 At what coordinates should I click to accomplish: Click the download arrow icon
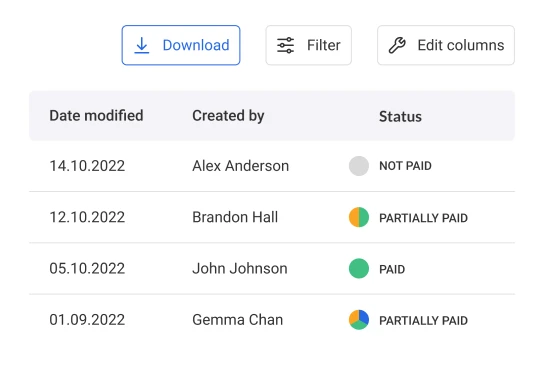pyautogui.click(x=142, y=45)
